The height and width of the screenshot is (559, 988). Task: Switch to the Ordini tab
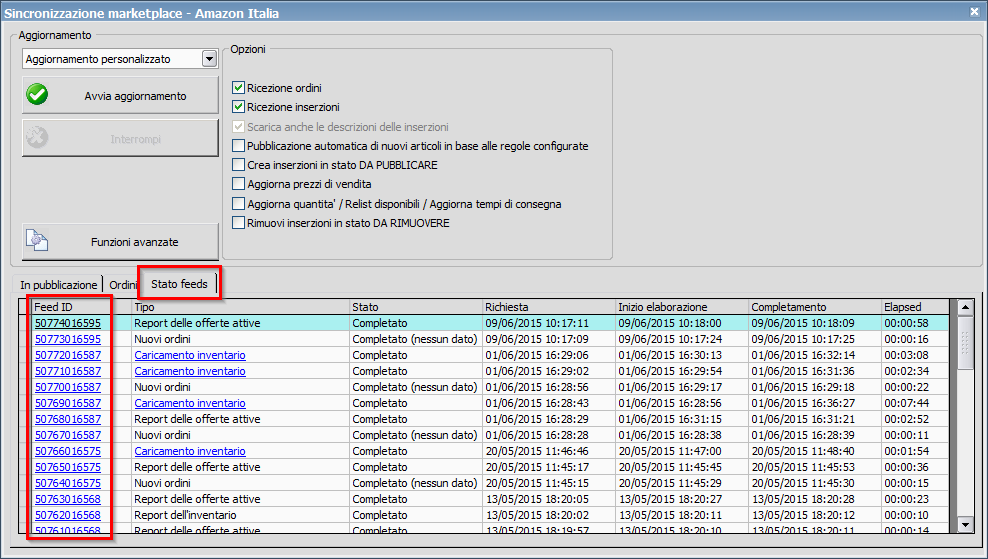[123, 285]
